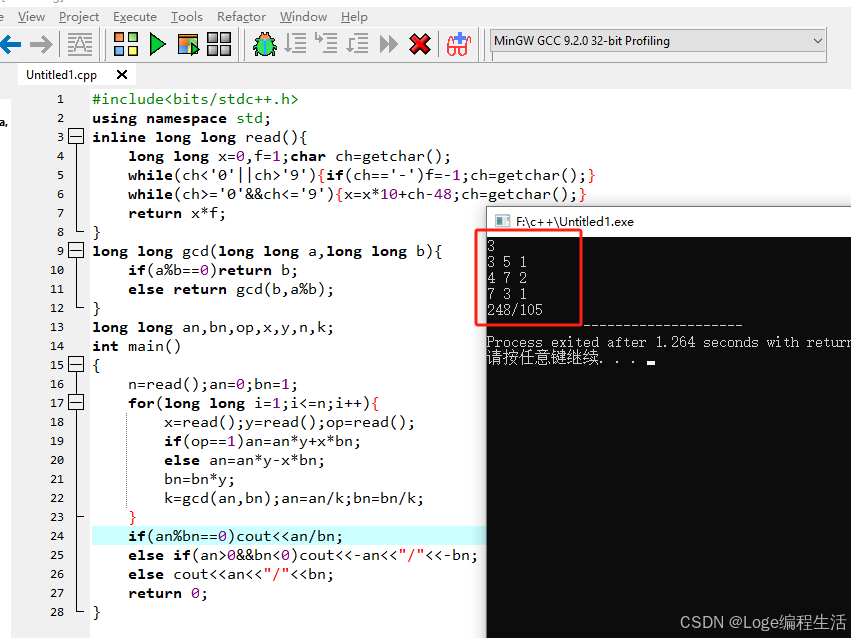The height and width of the screenshot is (638, 851).
Task: Click the second debug step lines icon
Action: [326, 43]
